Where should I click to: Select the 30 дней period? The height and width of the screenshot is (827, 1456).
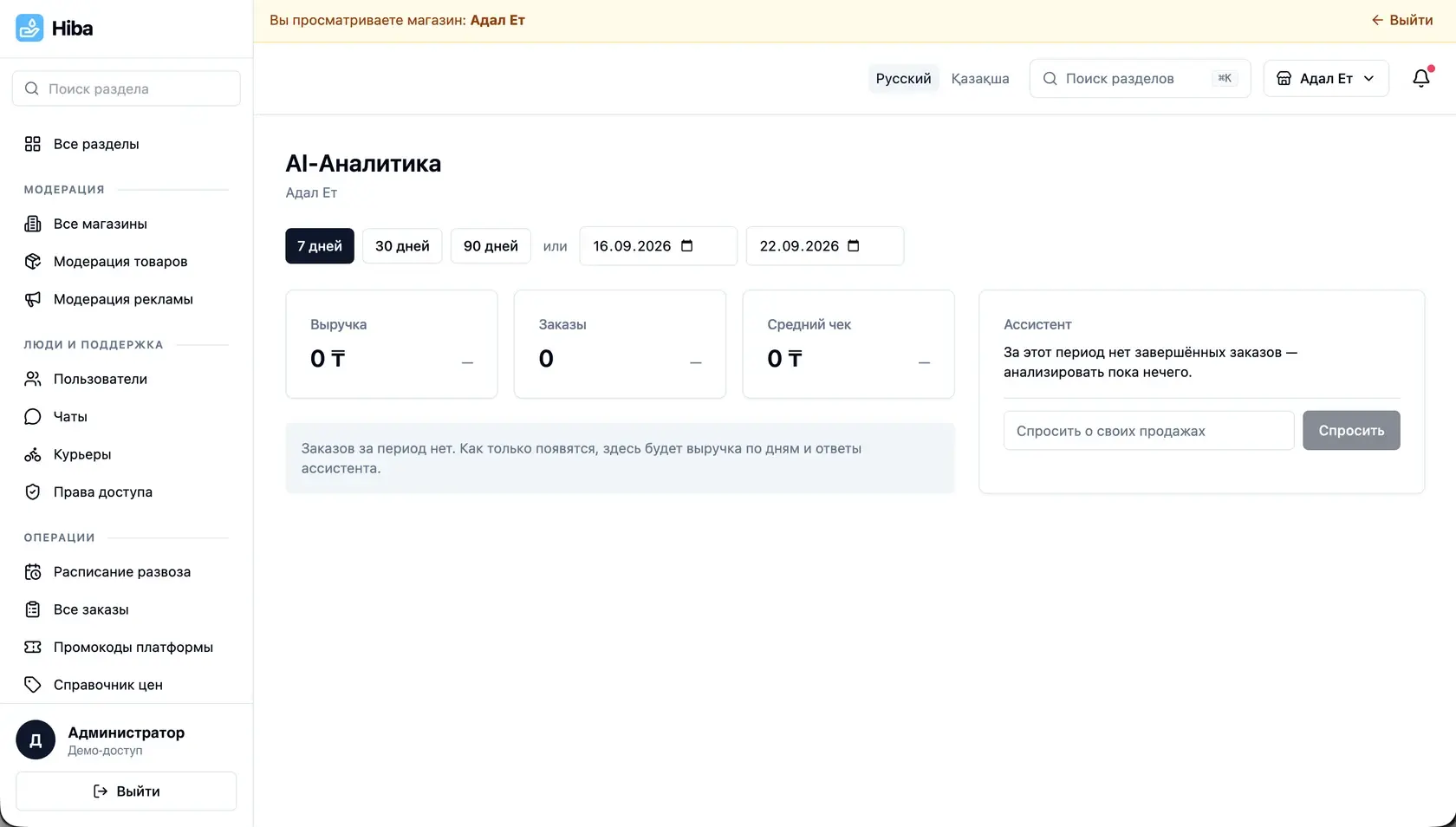pos(402,246)
